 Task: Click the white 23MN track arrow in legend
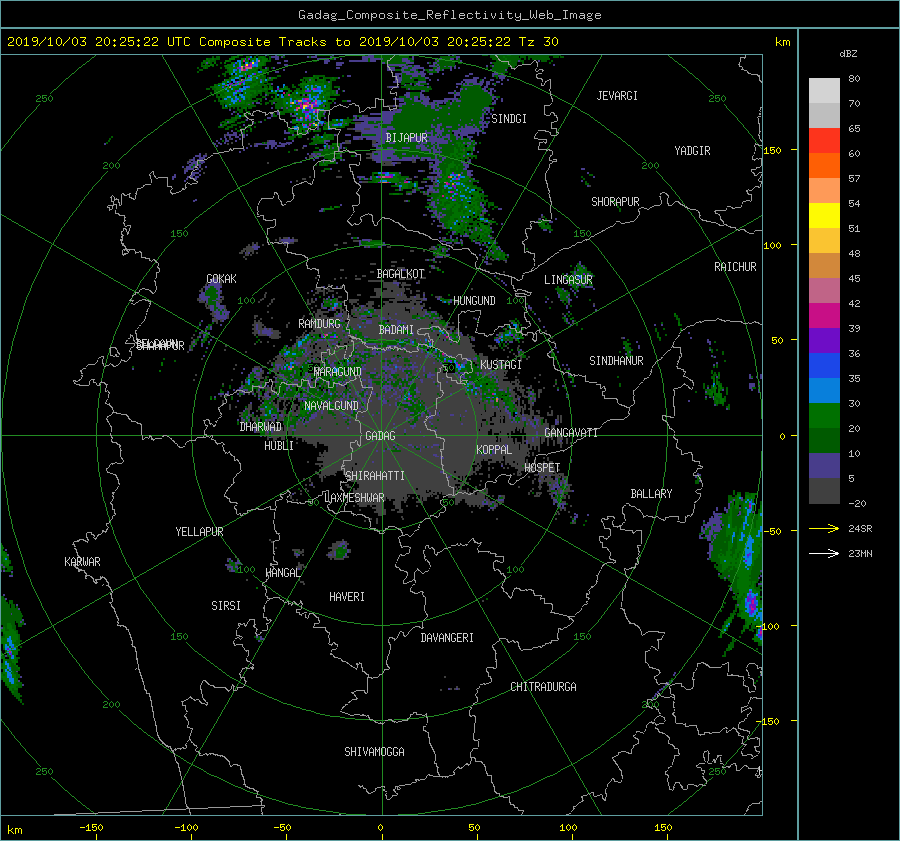tap(824, 553)
